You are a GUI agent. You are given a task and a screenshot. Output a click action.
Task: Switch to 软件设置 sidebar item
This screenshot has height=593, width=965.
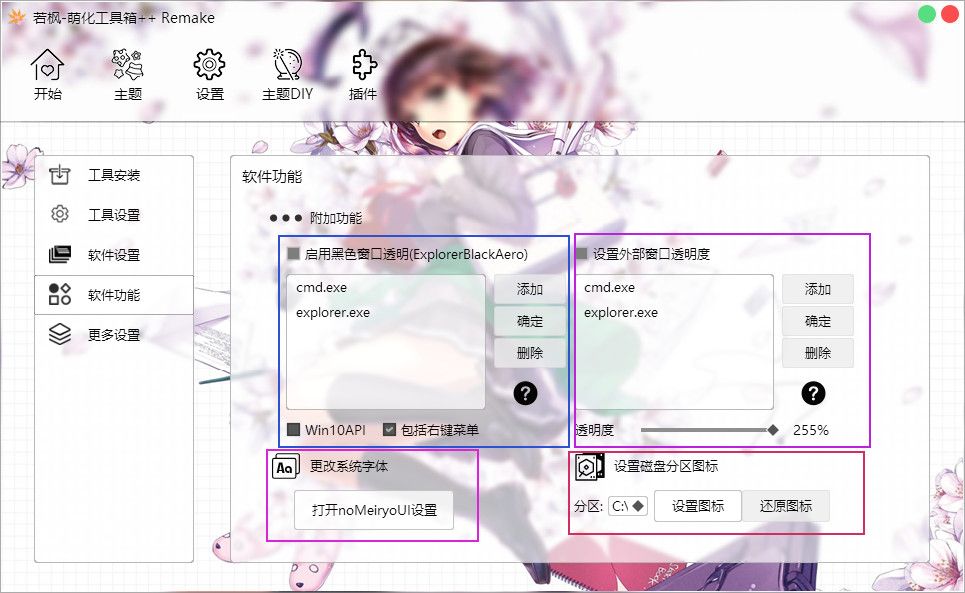pos(114,254)
